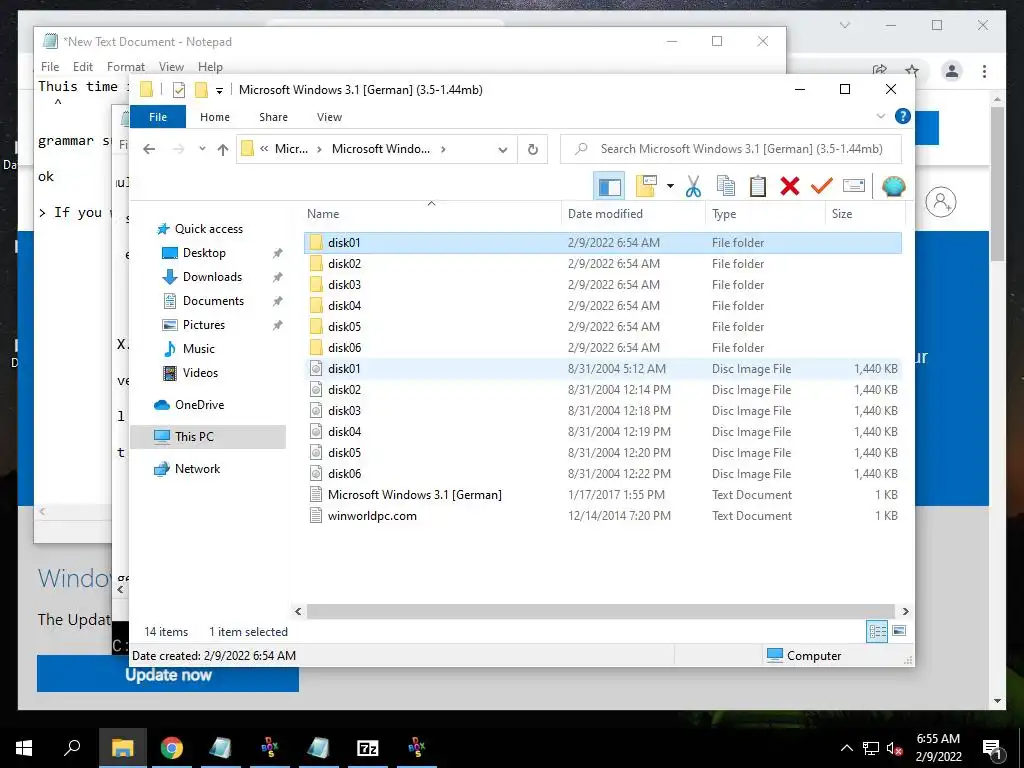Open recent locations dropdown arrow
Screen dimensions: 1024x768
pyautogui.click(x=202, y=149)
